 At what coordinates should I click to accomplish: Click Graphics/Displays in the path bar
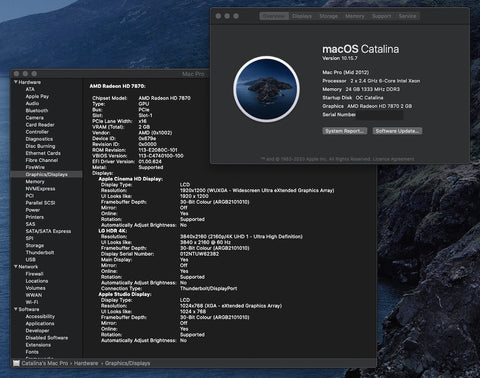[127, 363]
